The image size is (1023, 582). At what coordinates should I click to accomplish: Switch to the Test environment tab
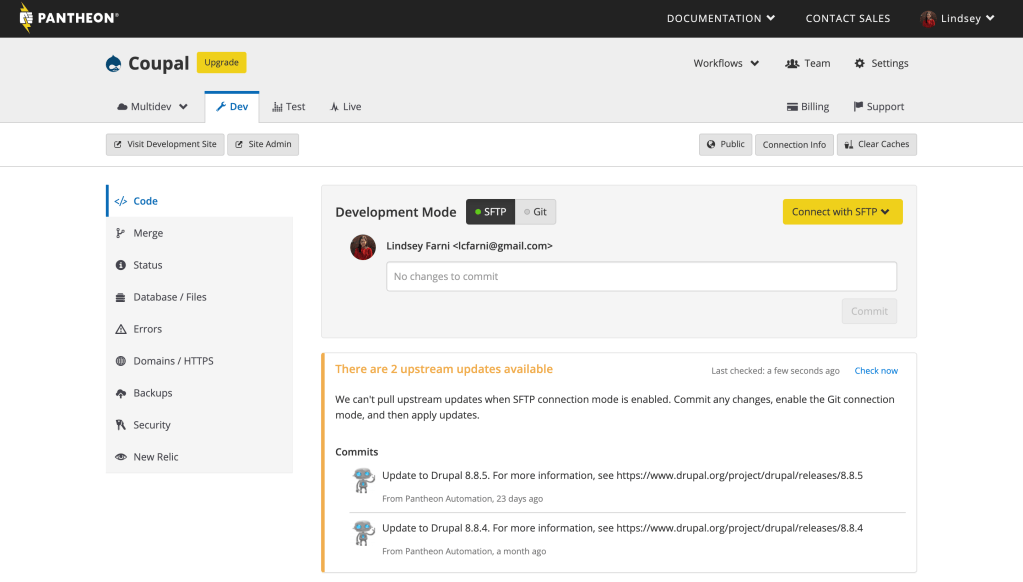coord(289,107)
